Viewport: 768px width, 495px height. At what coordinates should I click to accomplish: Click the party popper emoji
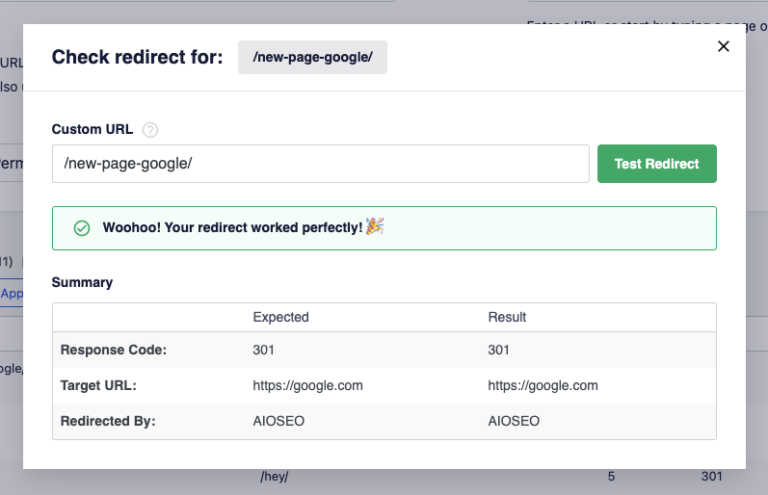374,227
